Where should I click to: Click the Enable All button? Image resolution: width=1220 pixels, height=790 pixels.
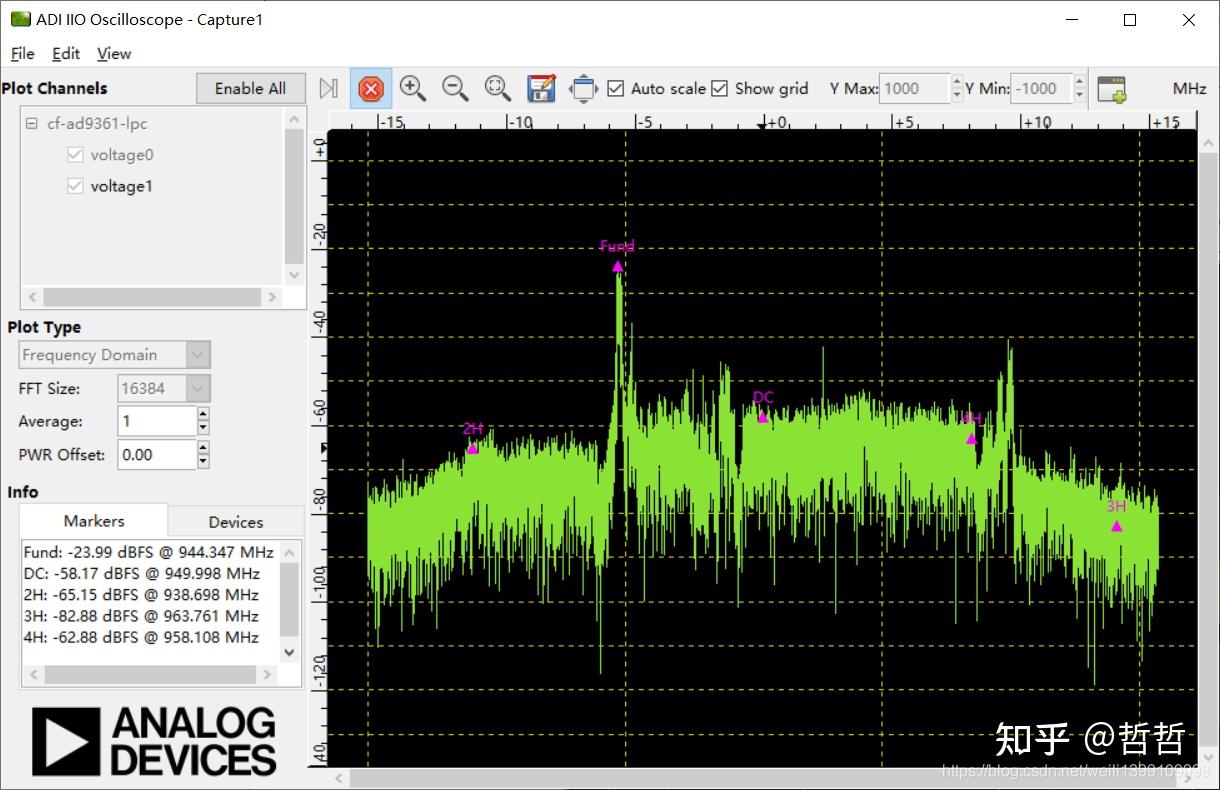250,88
